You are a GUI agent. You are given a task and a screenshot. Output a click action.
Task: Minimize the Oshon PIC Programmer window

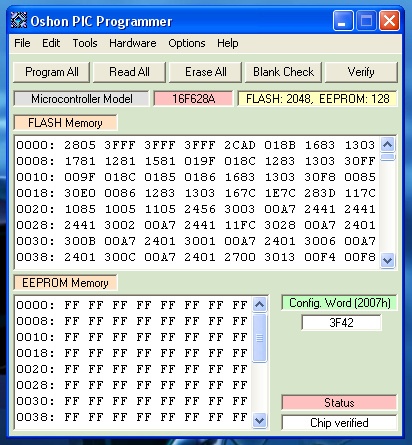coord(343,21)
